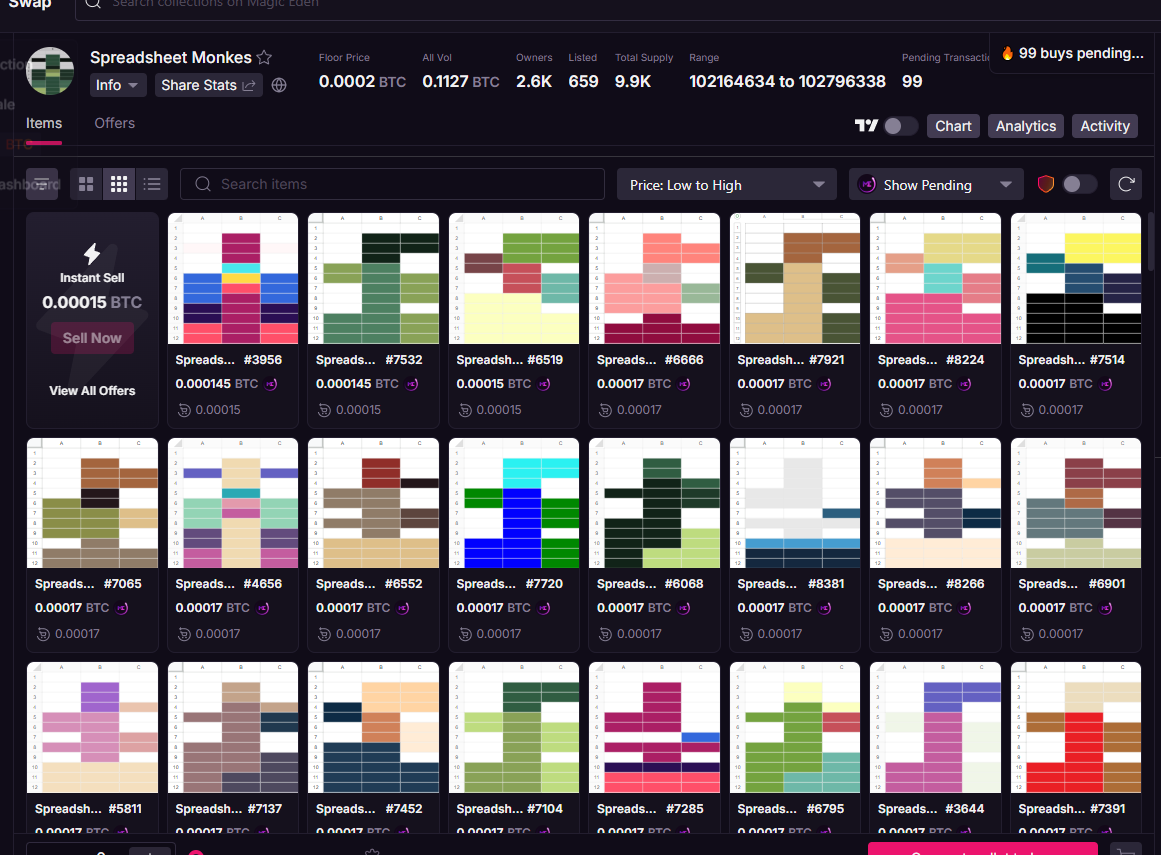1161x855 pixels.
Task: Click the ME badge on #7065 price
Action: pos(122,608)
